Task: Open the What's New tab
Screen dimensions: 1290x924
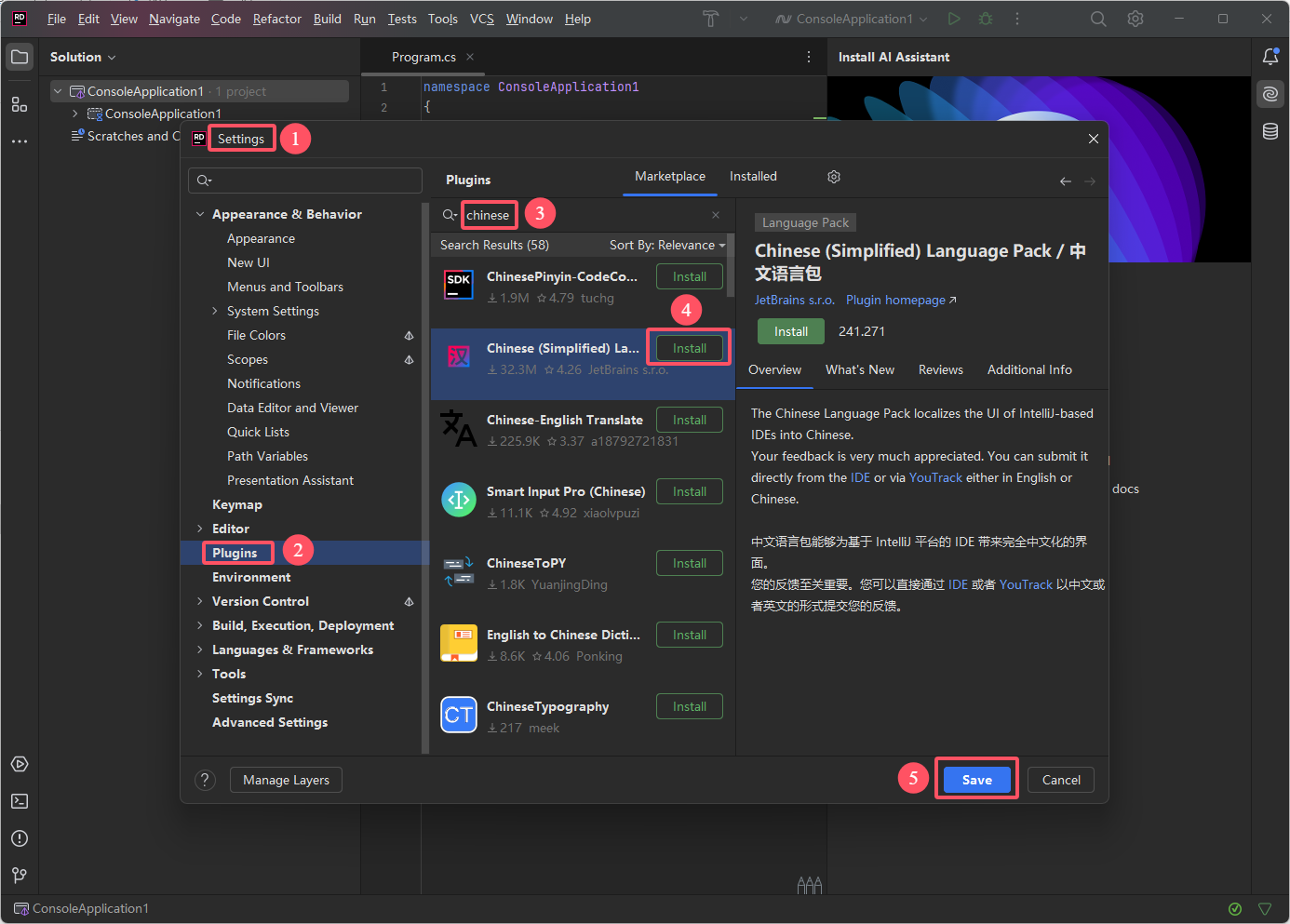Action: pos(860,370)
